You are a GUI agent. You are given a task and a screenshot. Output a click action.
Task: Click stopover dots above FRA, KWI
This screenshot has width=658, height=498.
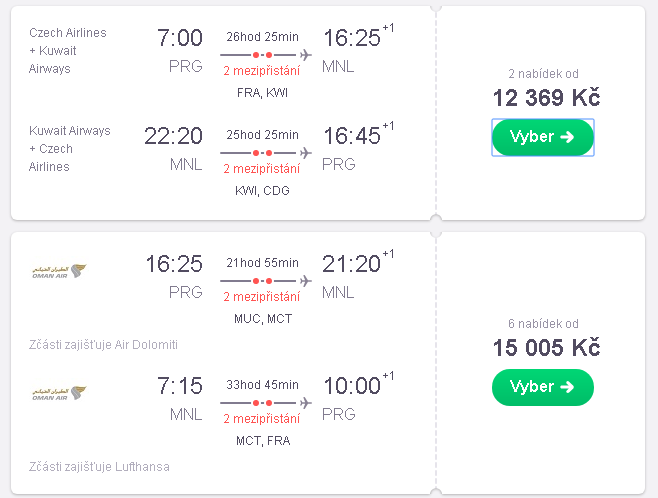262,55
